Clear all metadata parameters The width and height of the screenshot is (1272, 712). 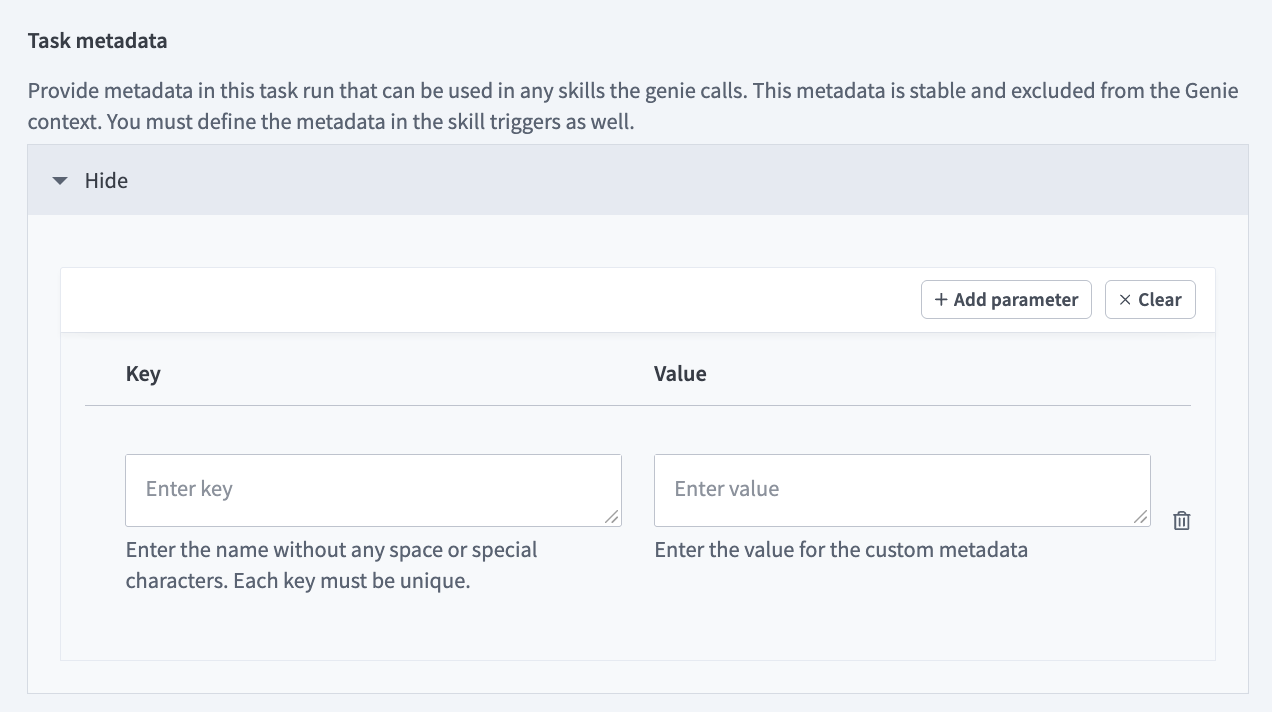(1150, 299)
